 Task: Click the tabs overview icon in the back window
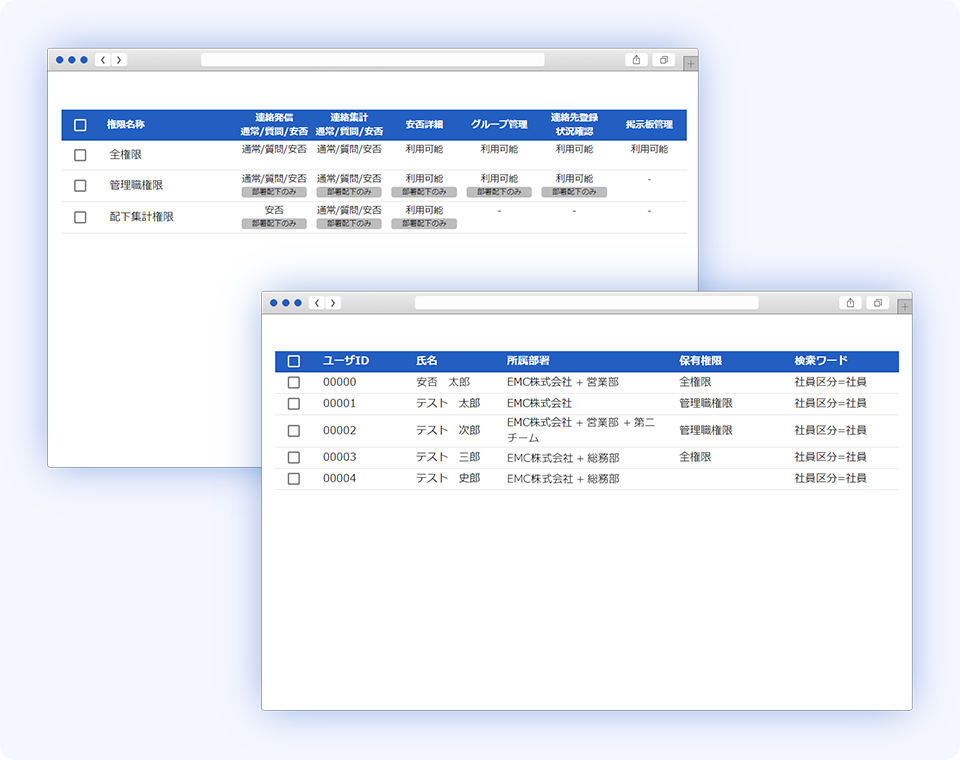pyautogui.click(x=664, y=60)
